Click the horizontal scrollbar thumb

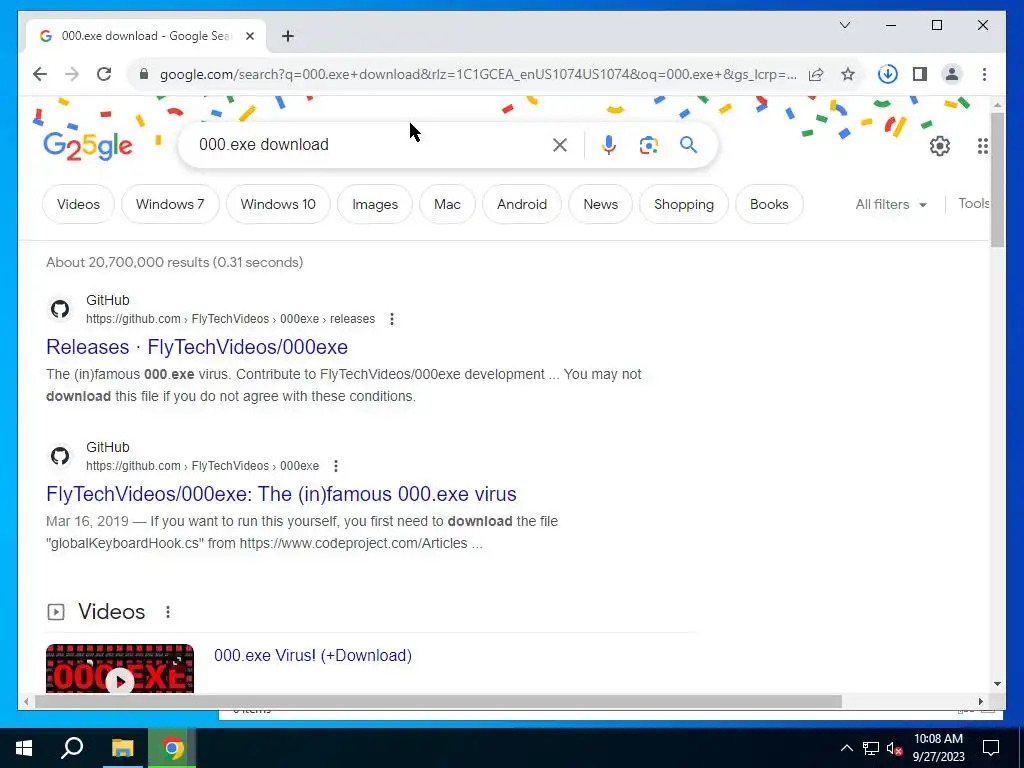coord(438,702)
